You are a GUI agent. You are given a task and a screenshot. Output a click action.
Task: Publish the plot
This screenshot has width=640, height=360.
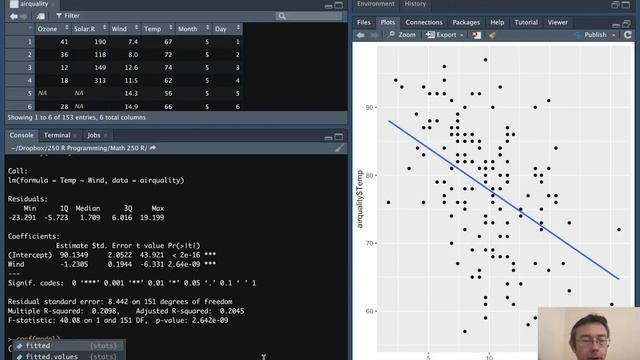tap(590, 35)
